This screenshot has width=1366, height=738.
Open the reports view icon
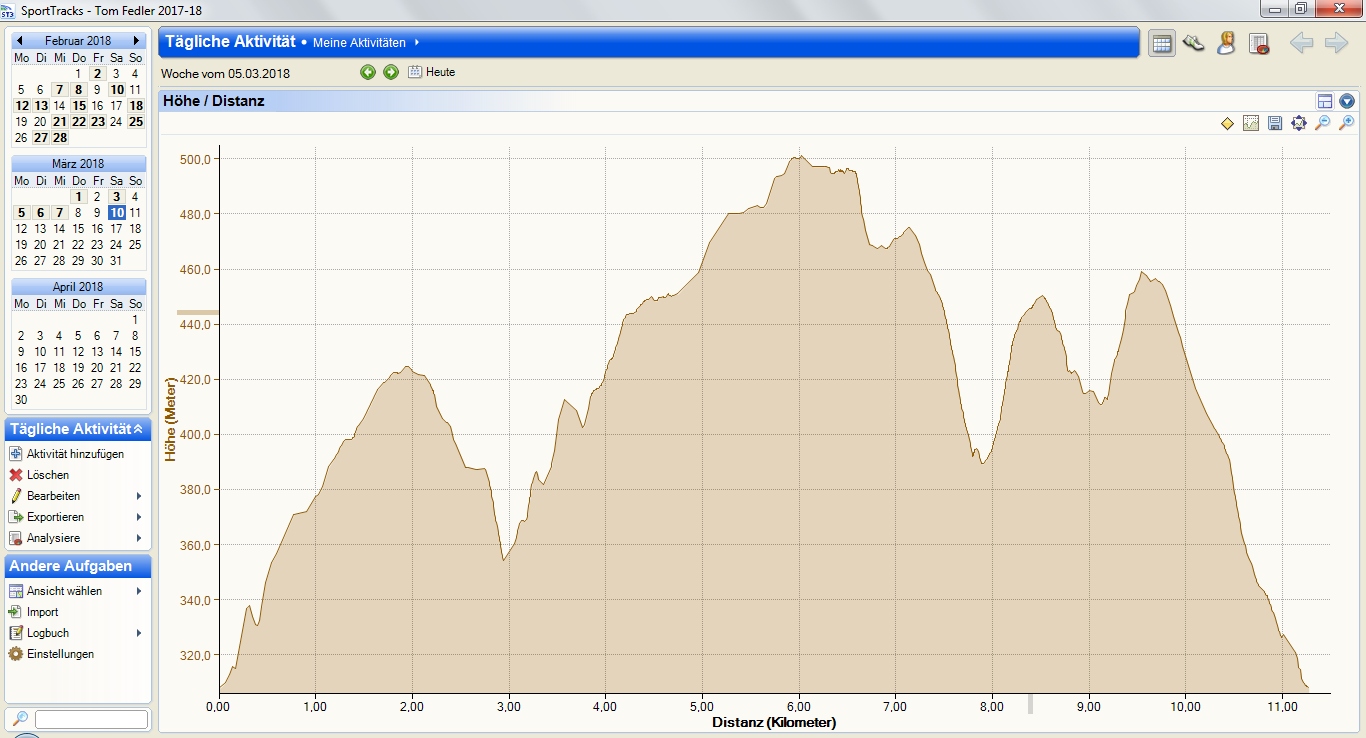[x=1259, y=43]
